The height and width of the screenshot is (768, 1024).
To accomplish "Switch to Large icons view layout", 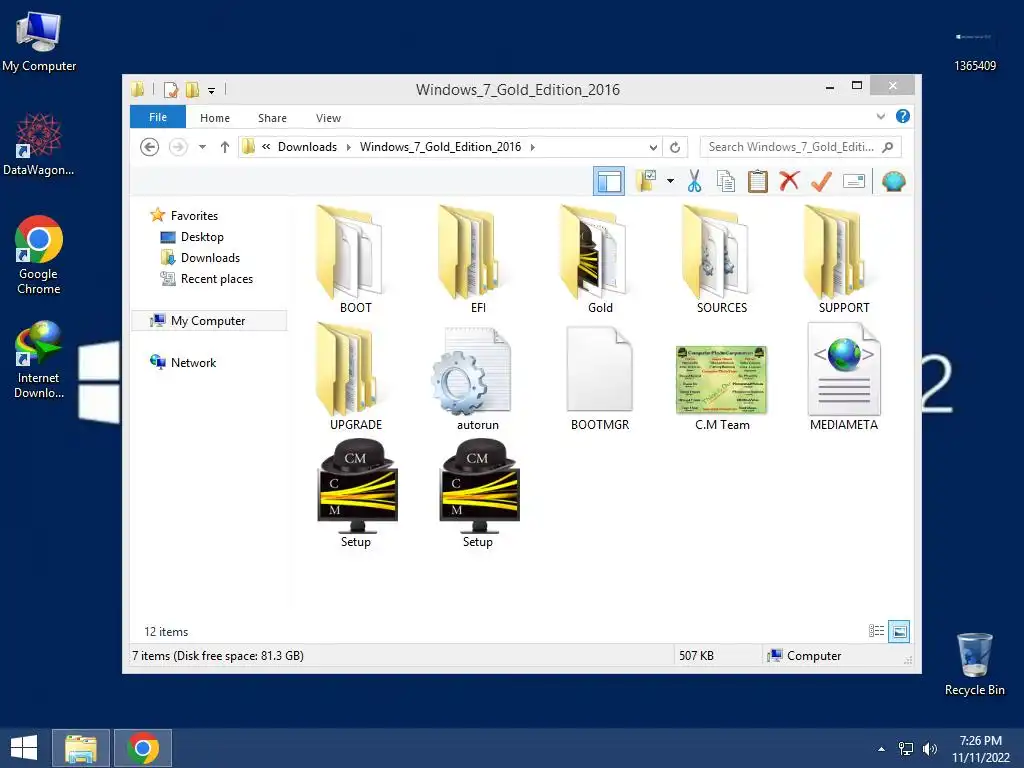I will tap(899, 631).
